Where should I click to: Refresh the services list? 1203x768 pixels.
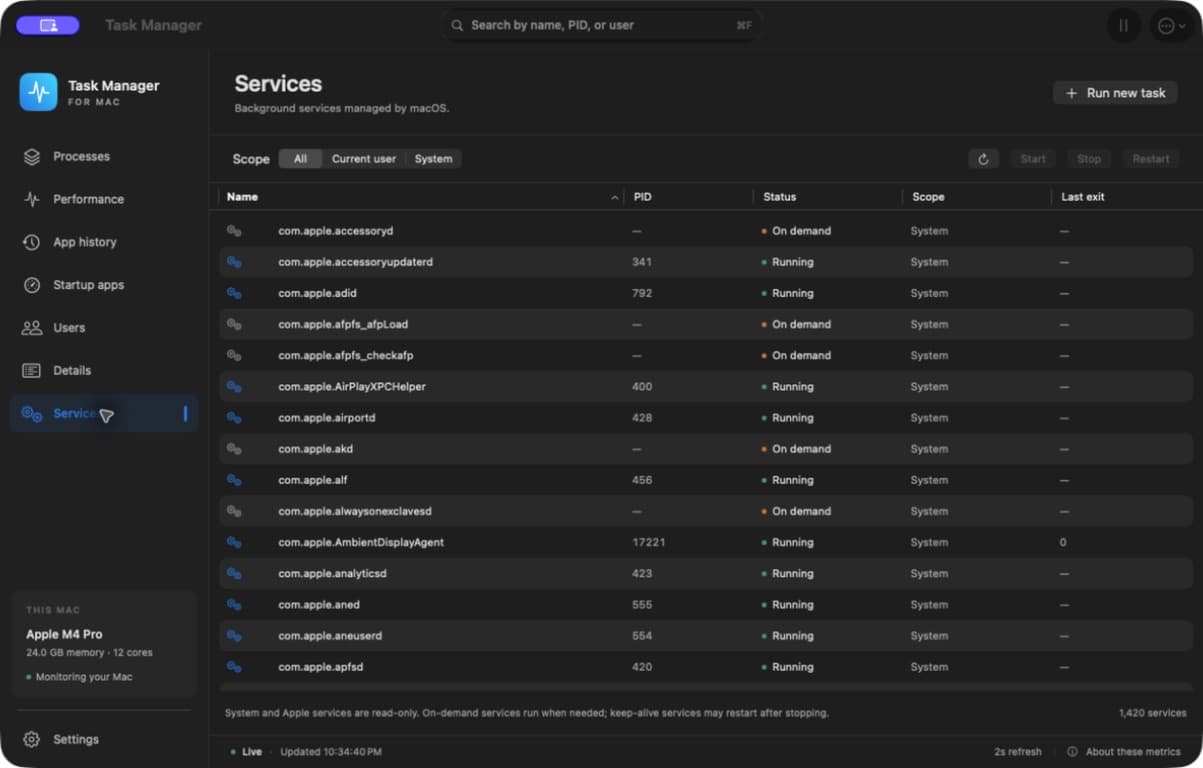coord(983,159)
